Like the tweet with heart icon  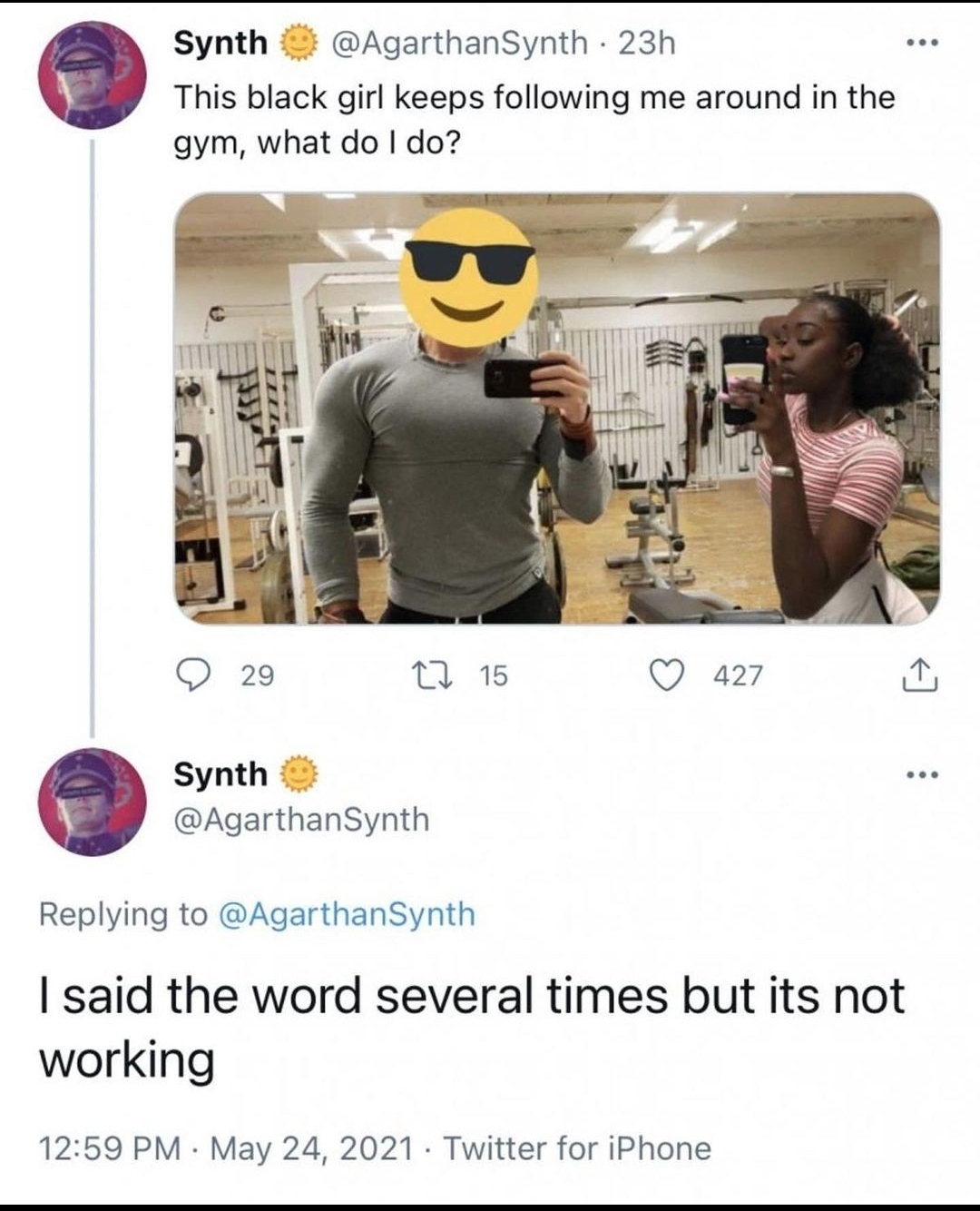click(669, 674)
